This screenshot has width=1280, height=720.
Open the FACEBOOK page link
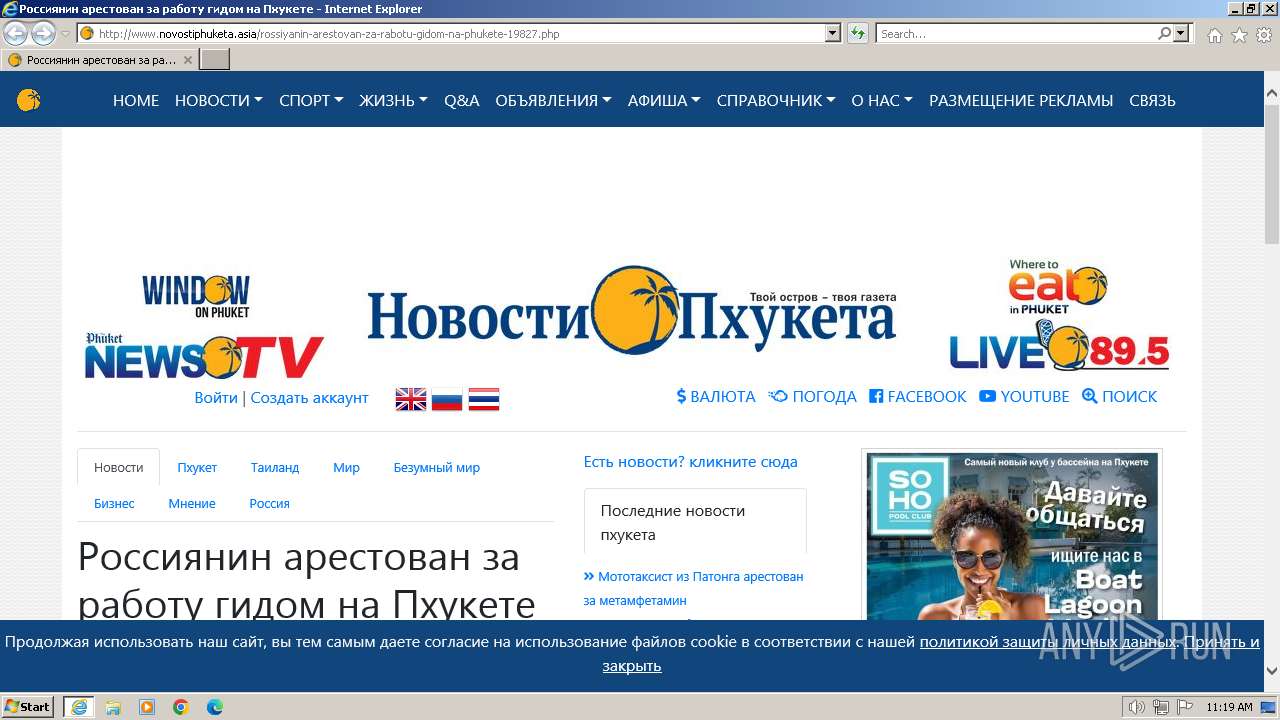(918, 396)
